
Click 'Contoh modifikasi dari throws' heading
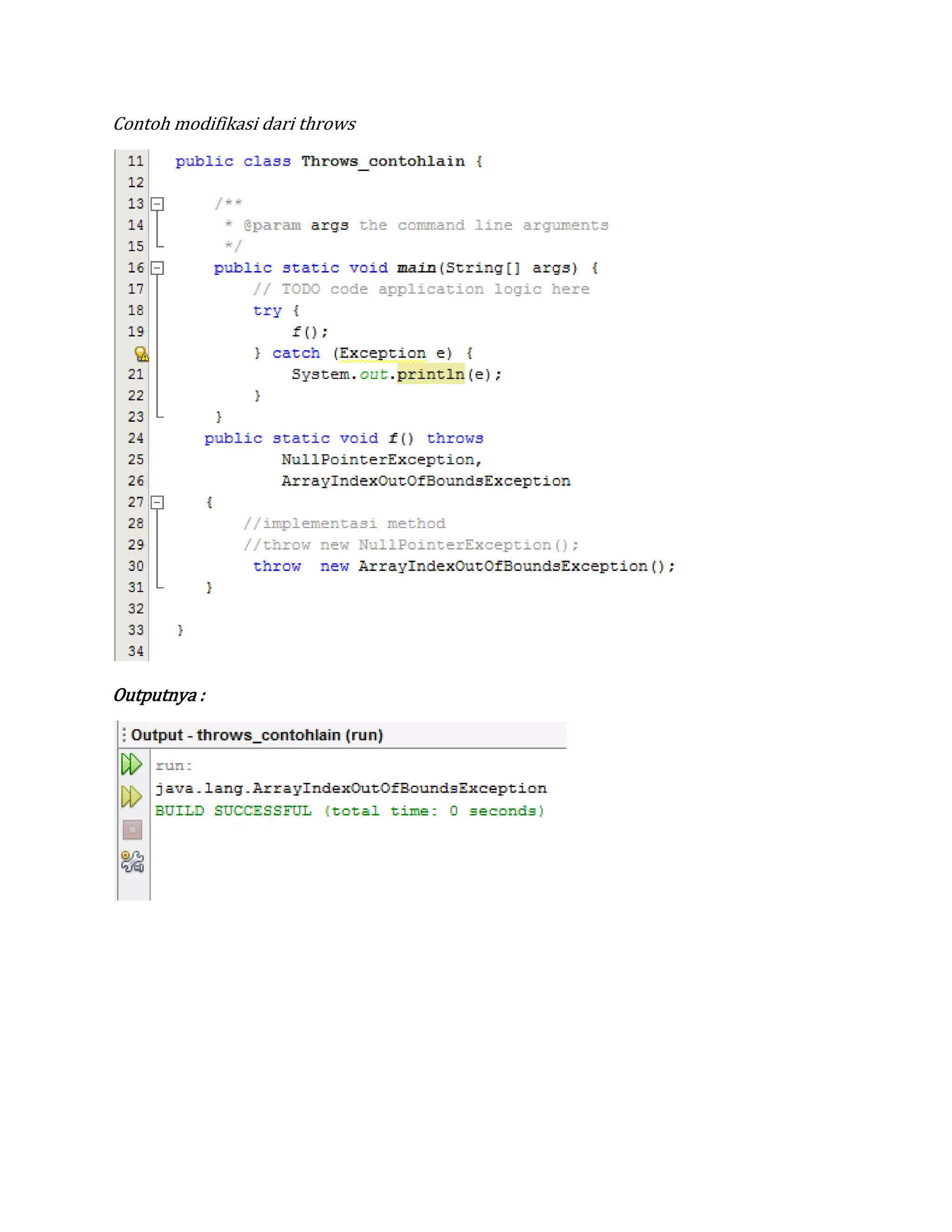point(234,124)
